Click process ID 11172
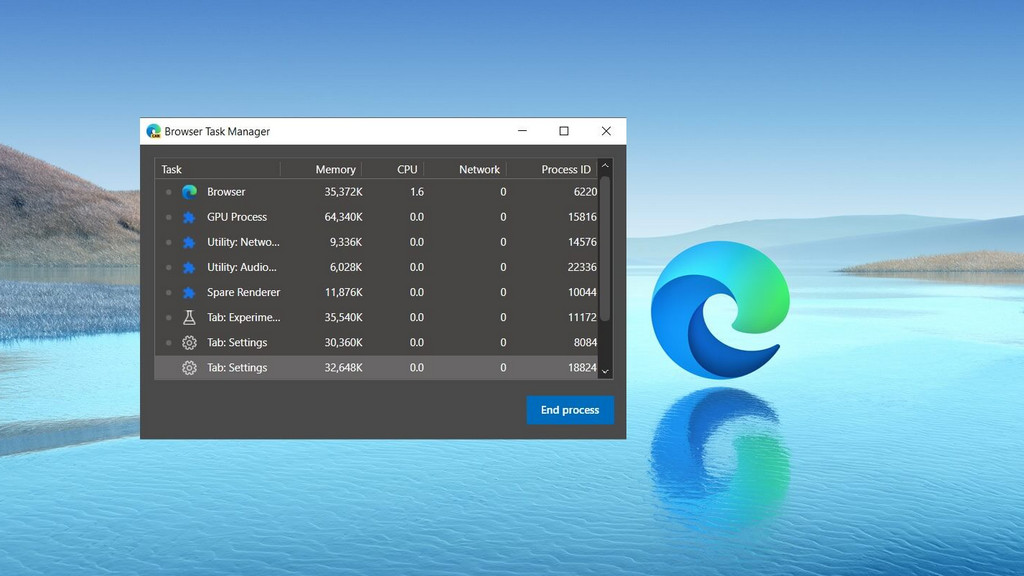The width and height of the screenshot is (1024, 576). coord(583,317)
